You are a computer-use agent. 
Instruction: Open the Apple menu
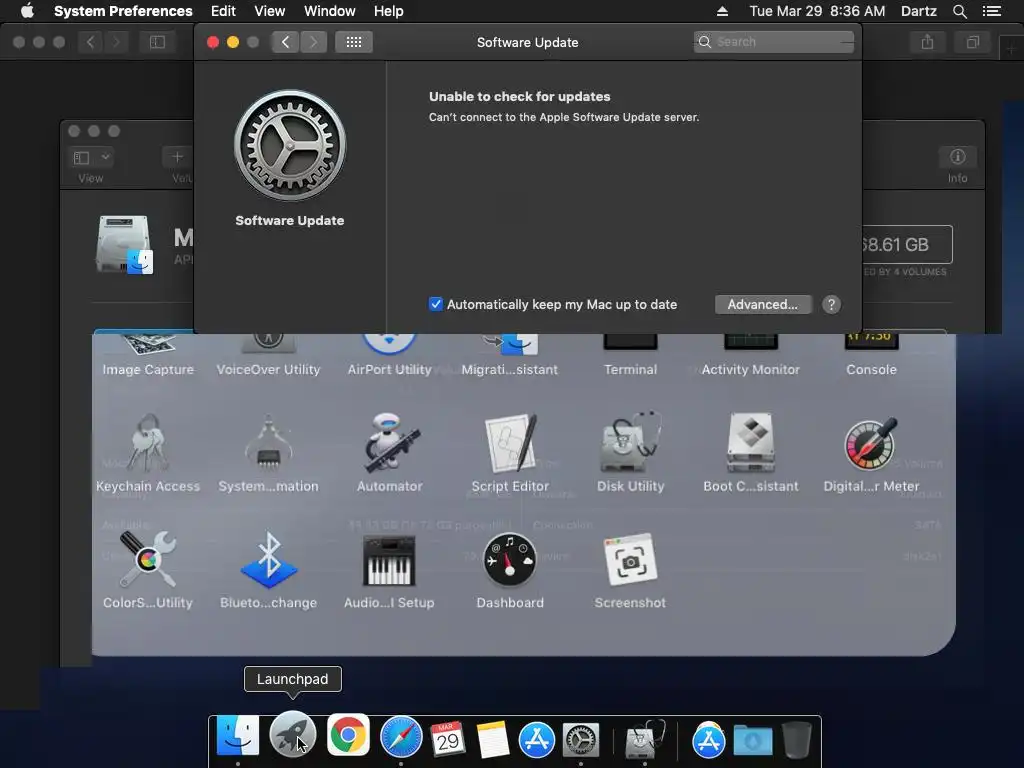click(27, 11)
